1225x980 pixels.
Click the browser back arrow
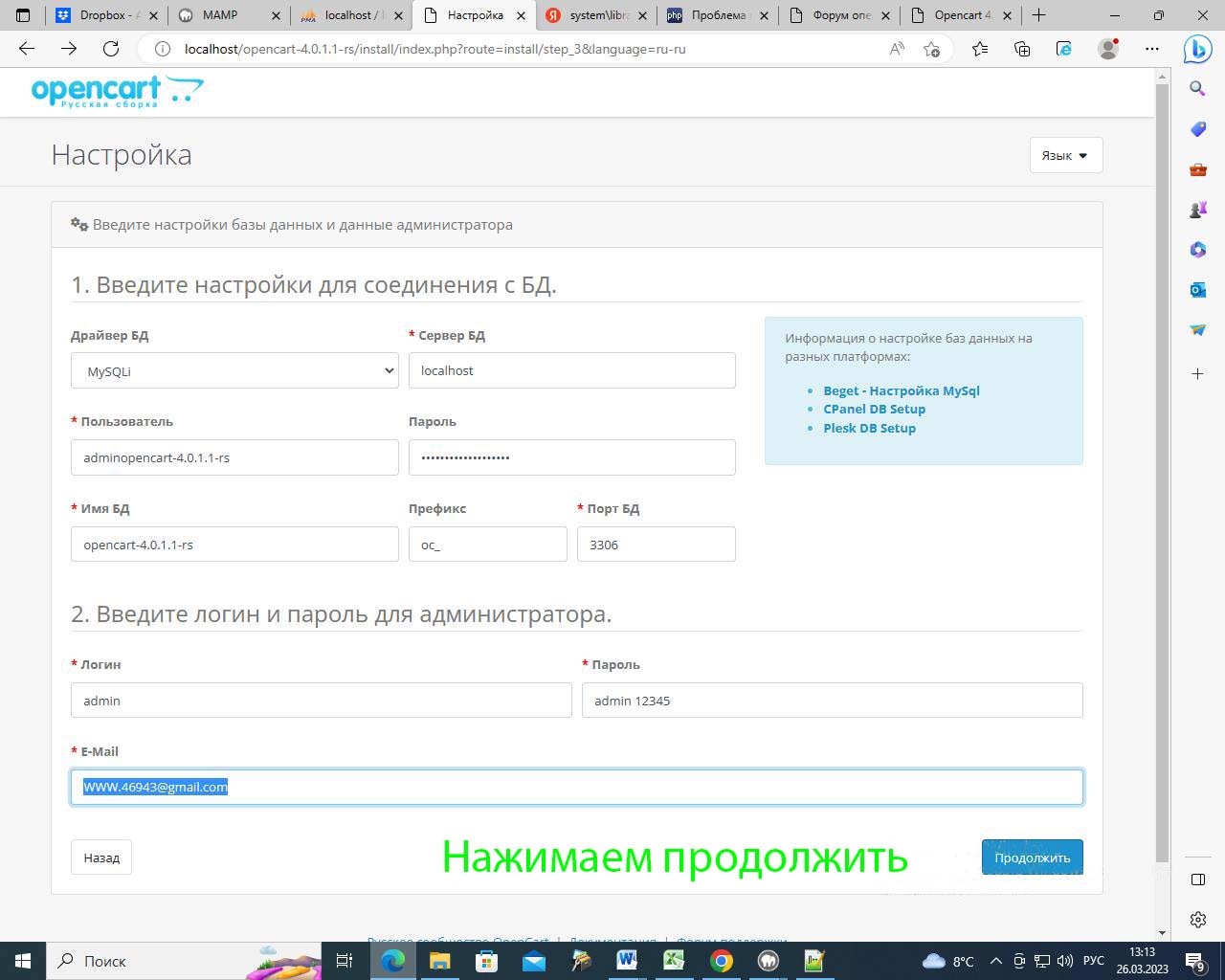[x=27, y=49]
